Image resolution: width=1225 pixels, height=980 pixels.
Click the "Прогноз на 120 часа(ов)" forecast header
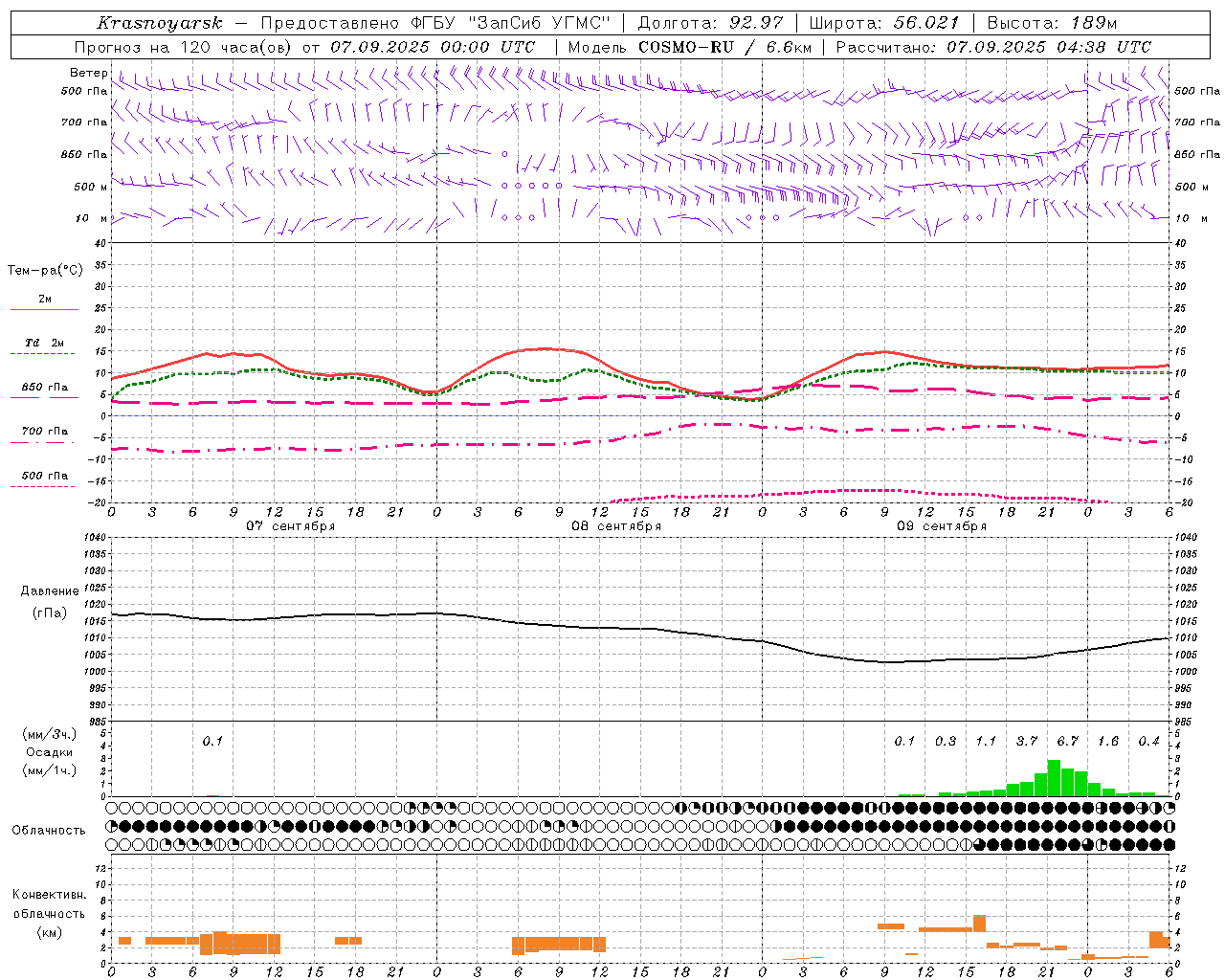tap(185, 47)
